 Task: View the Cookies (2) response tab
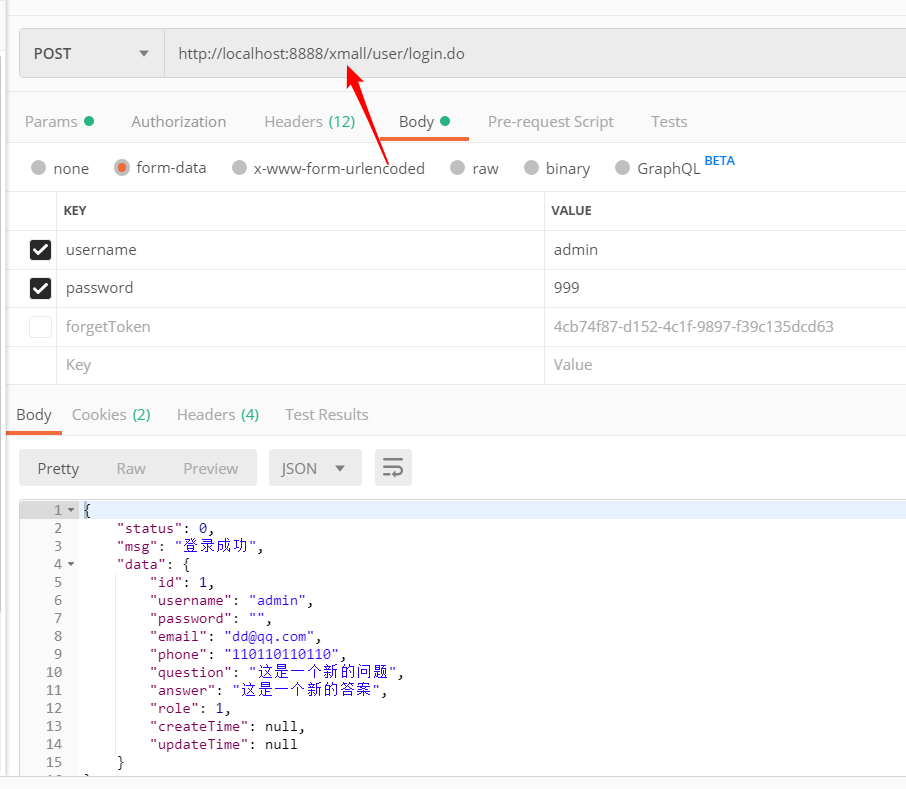click(x=110, y=414)
